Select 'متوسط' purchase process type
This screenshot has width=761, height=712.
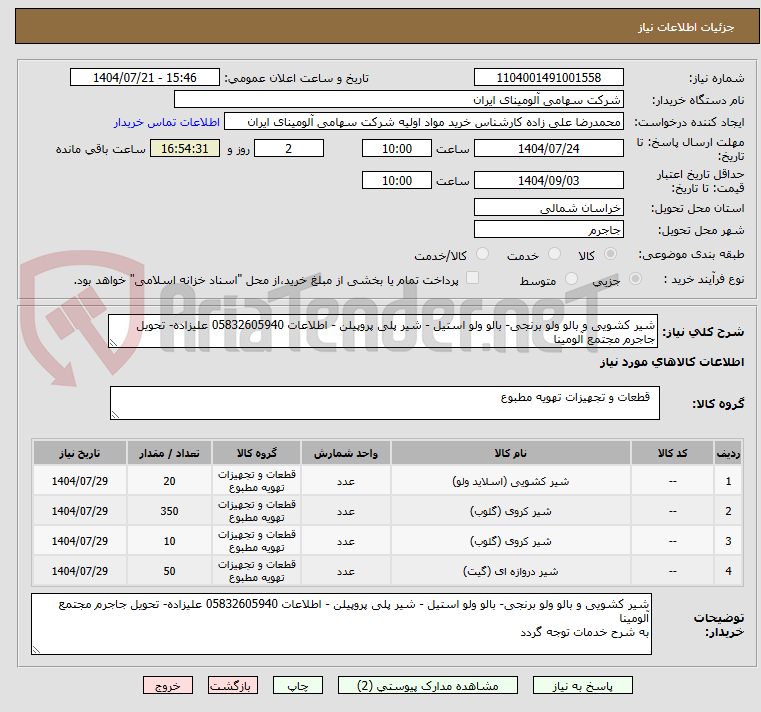click(x=573, y=280)
